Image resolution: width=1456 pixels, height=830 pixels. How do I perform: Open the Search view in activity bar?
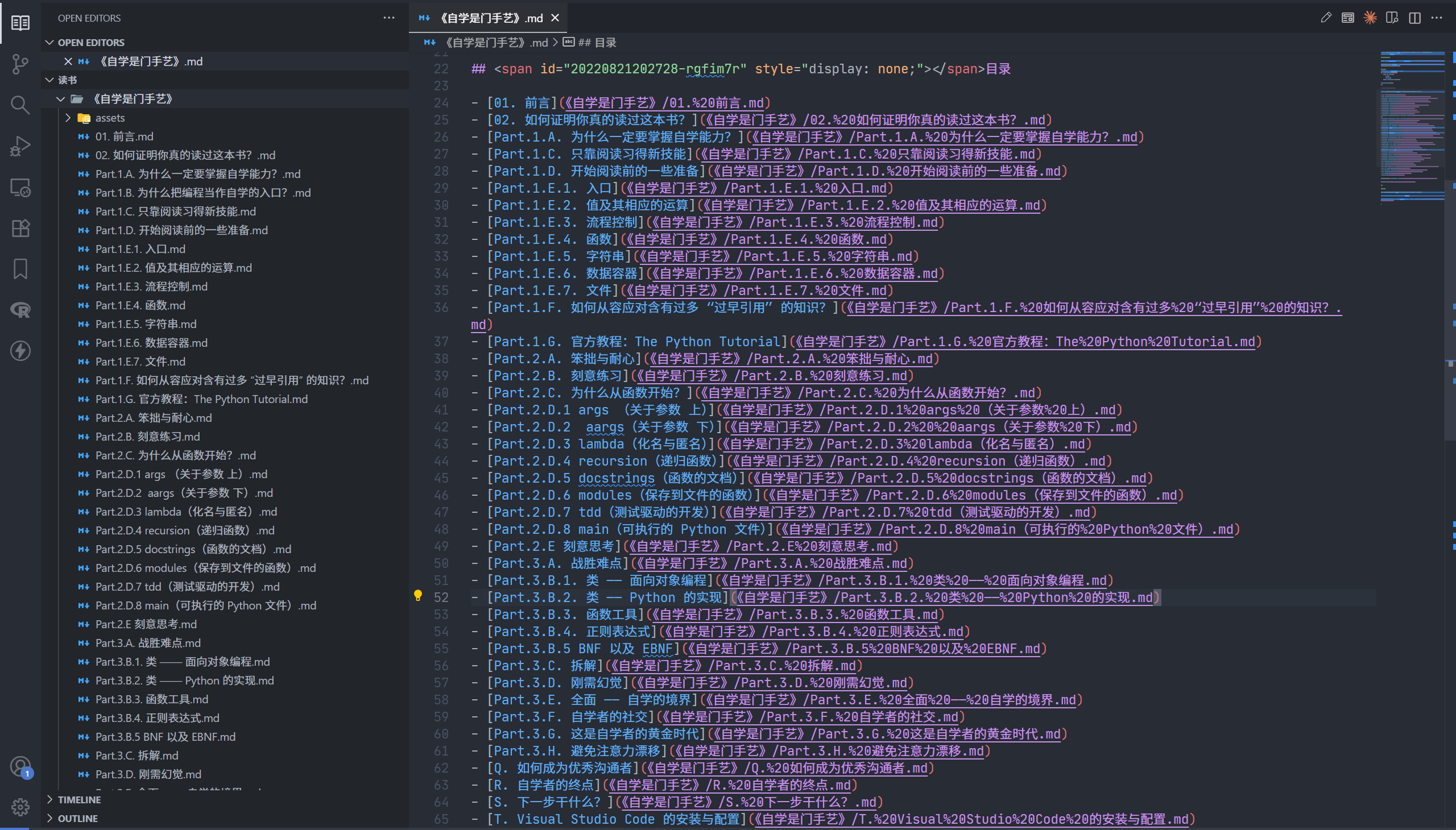[20, 105]
